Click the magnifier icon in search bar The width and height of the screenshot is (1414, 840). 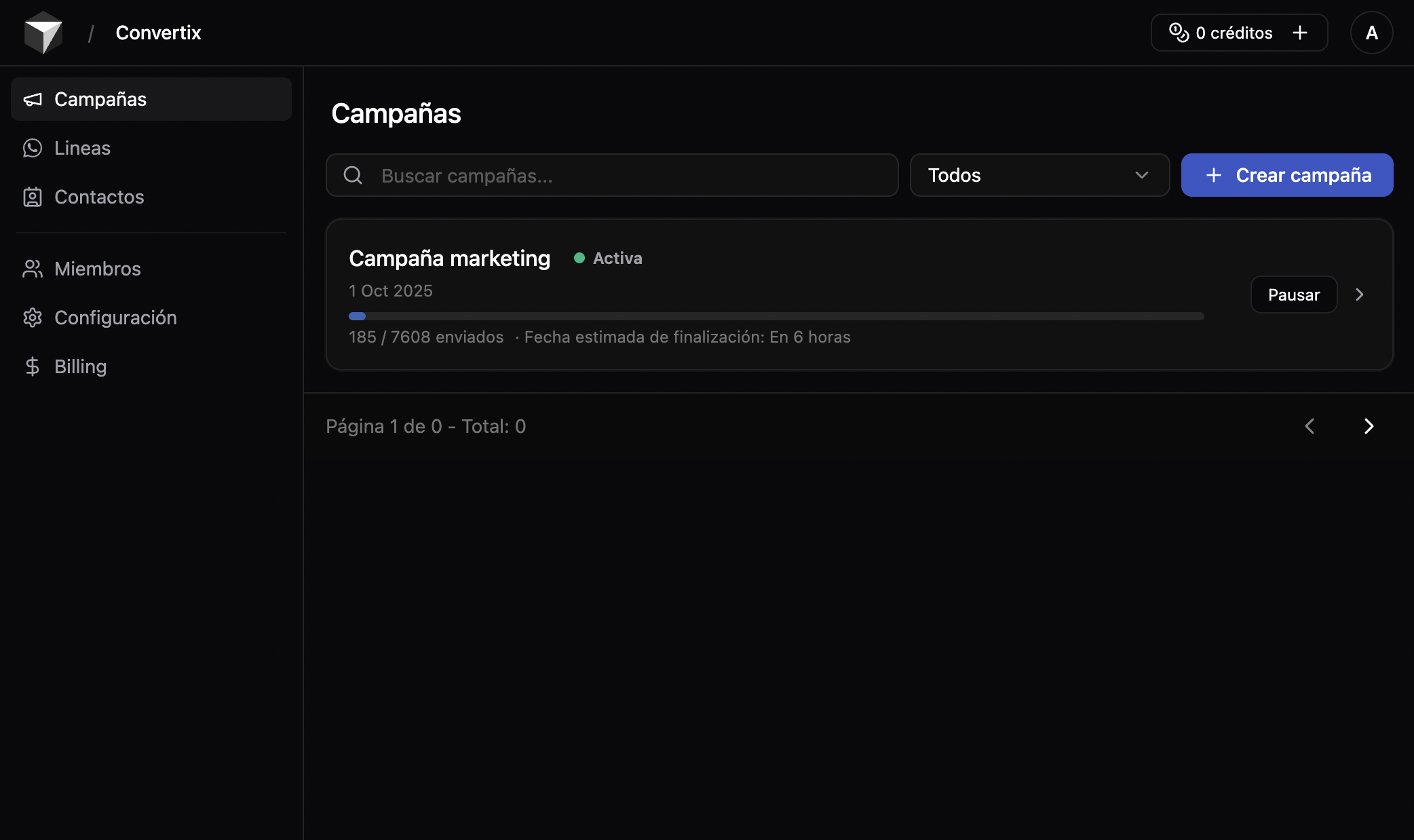click(x=353, y=175)
